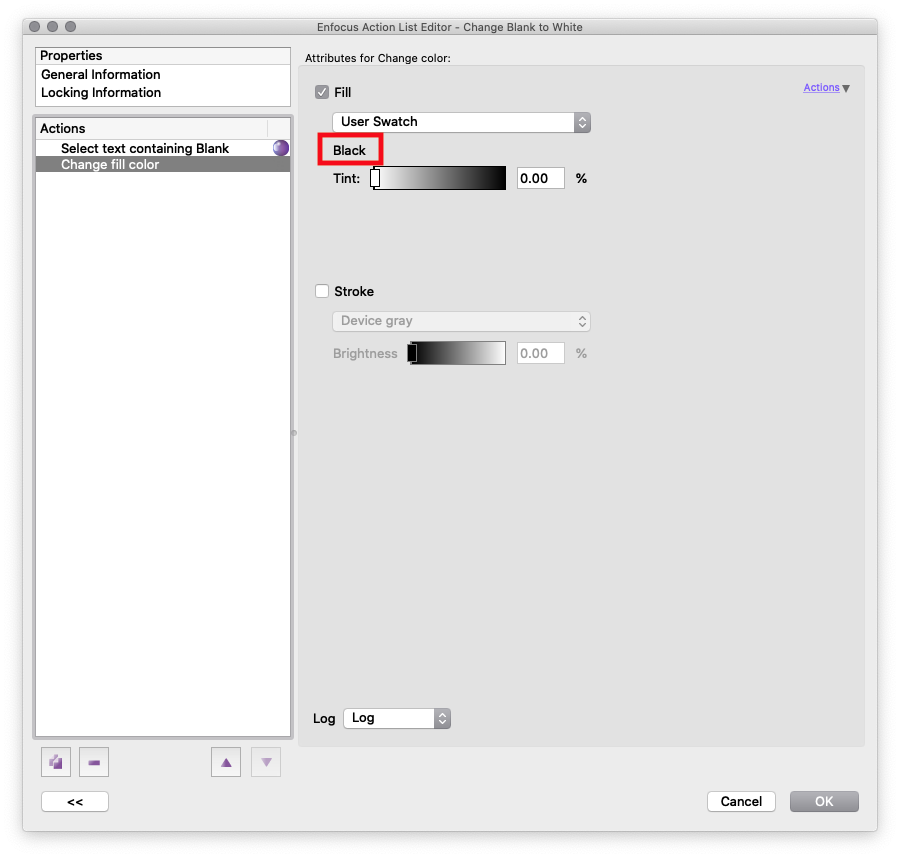Screen dimensions: 900x858
Task: Open the Device gray dropdown
Action: pyautogui.click(x=461, y=321)
